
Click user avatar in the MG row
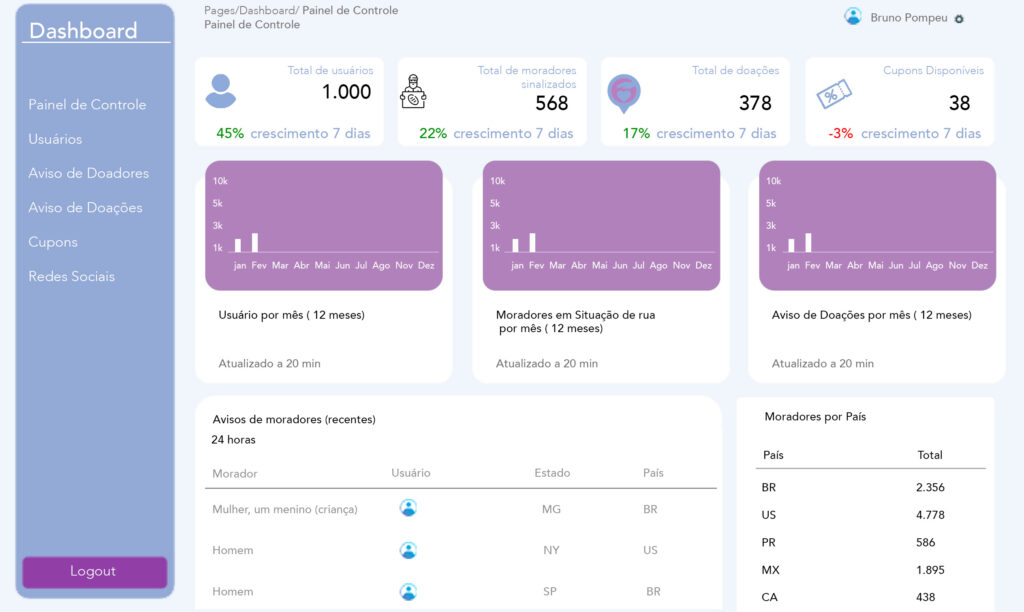[x=408, y=508]
